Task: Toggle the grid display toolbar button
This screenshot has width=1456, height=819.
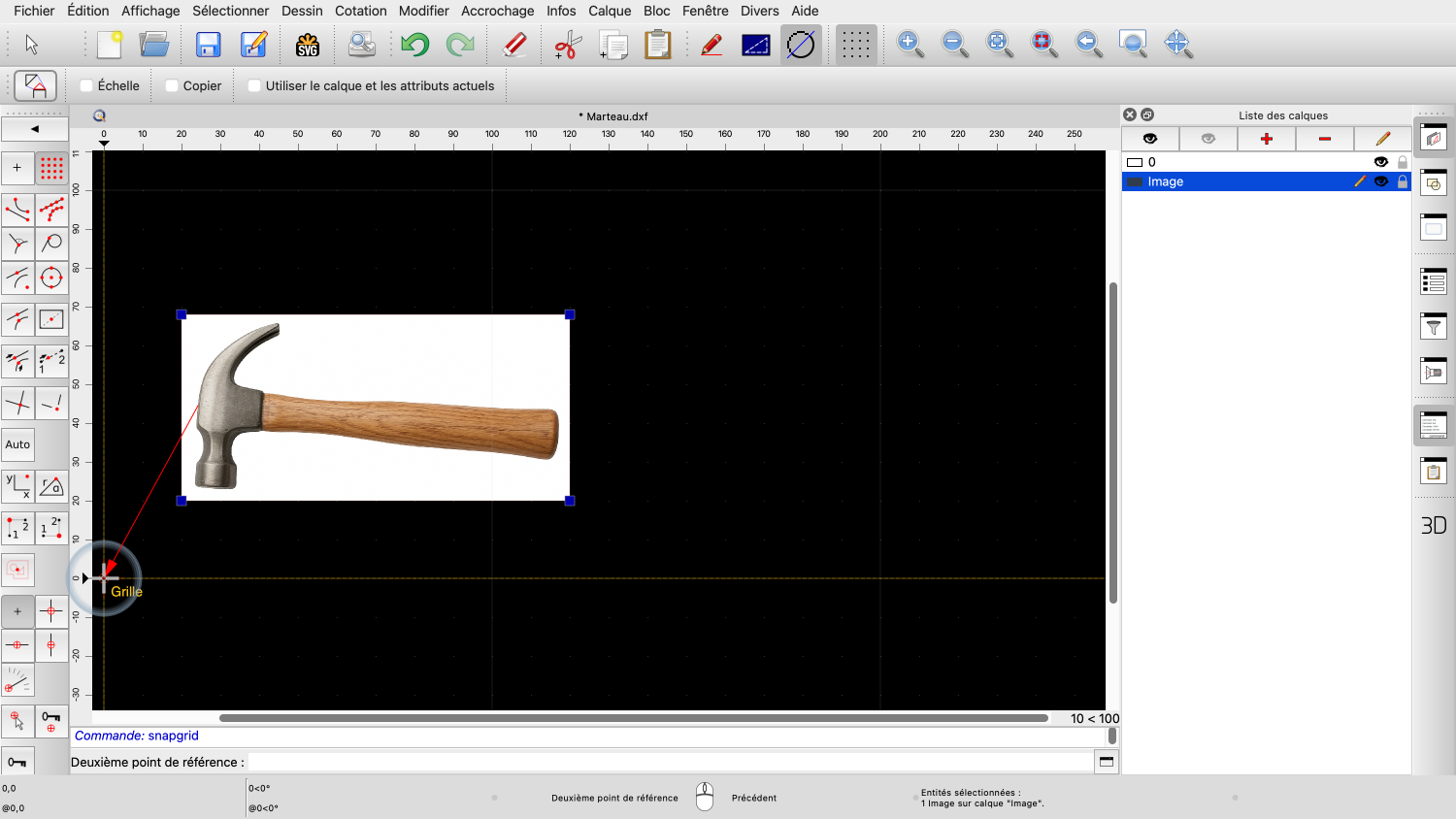Action: tap(855, 45)
